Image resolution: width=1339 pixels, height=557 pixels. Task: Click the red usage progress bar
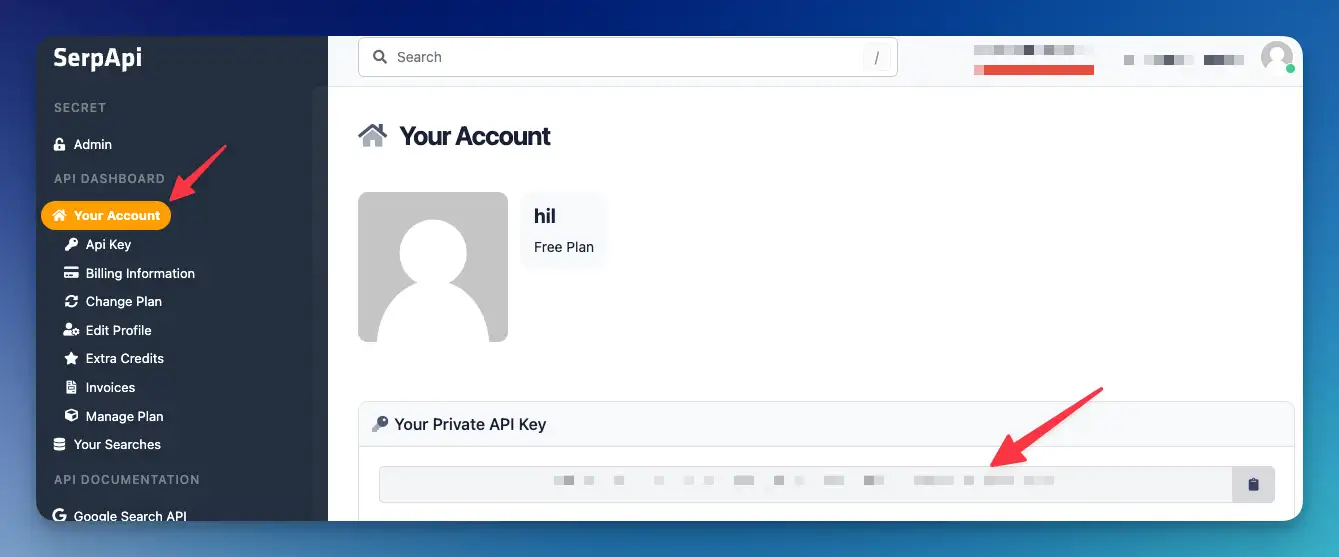[1034, 70]
